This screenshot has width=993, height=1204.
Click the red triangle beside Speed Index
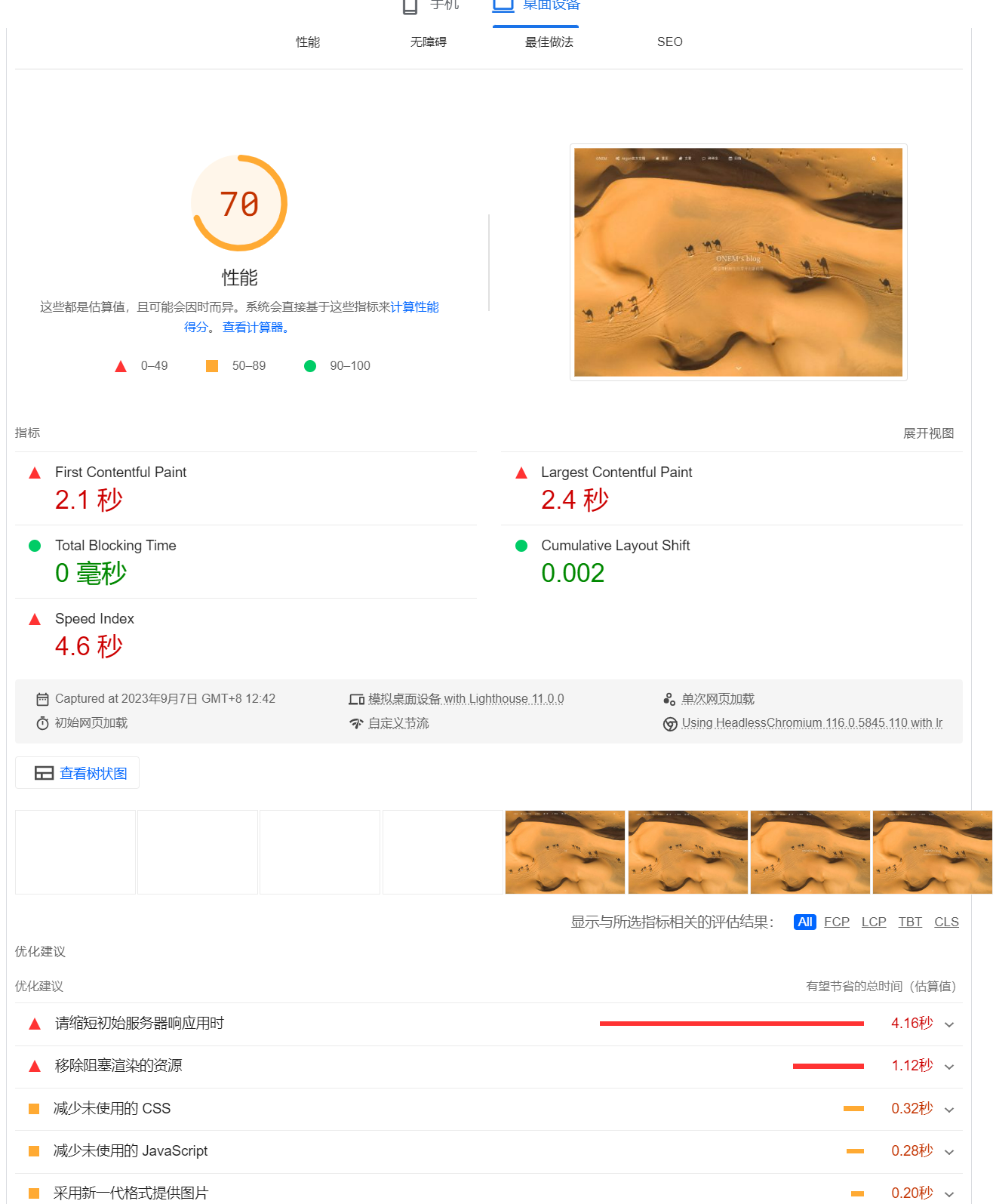point(35,619)
